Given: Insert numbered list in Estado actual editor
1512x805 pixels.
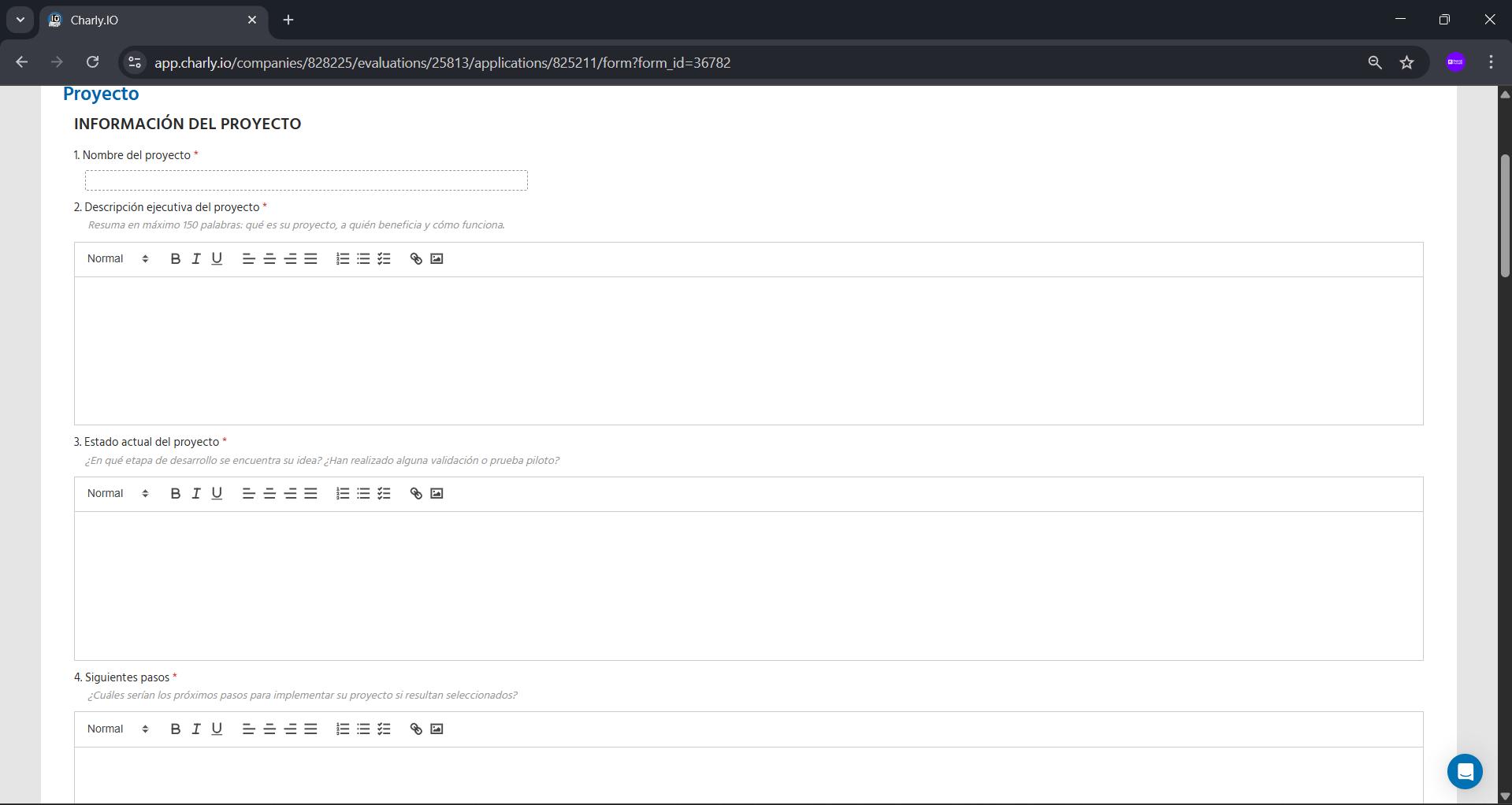Looking at the screenshot, I should click(343, 493).
